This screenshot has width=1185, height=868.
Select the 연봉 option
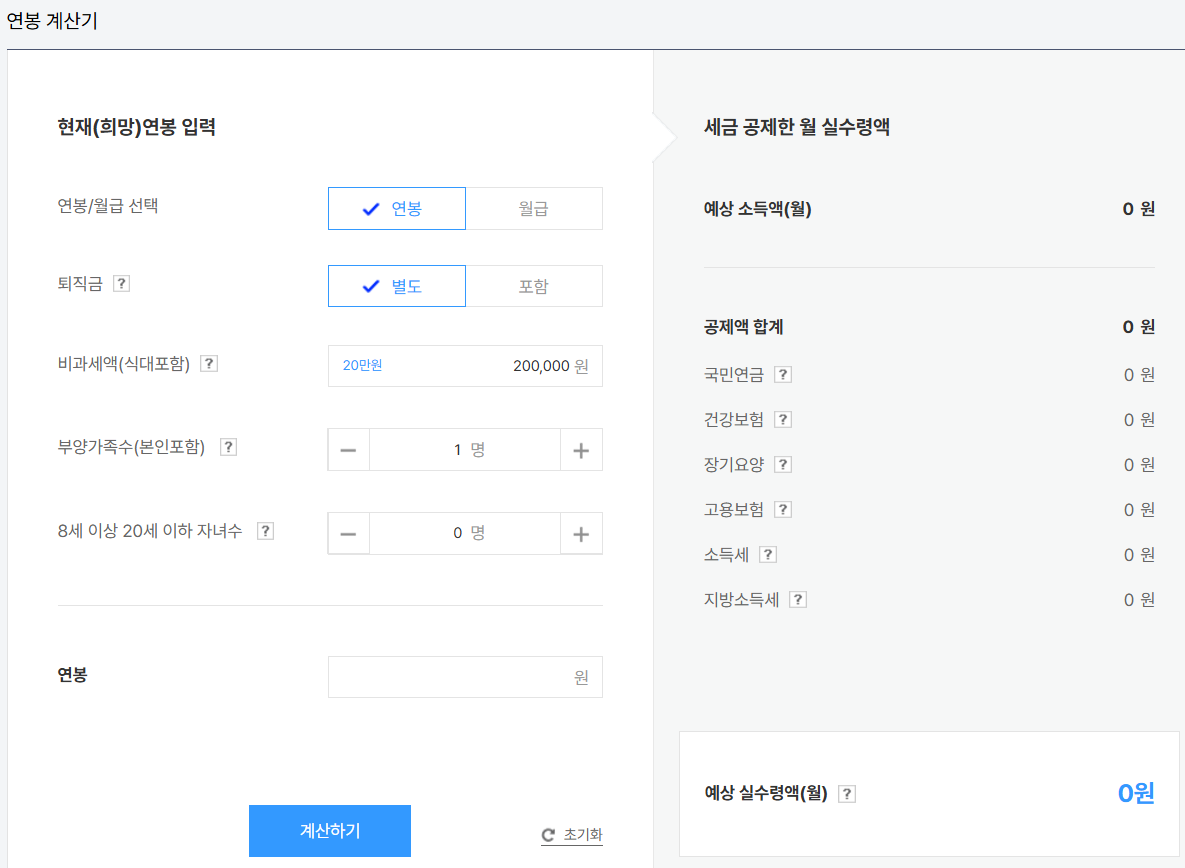click(x=397, y=208)
